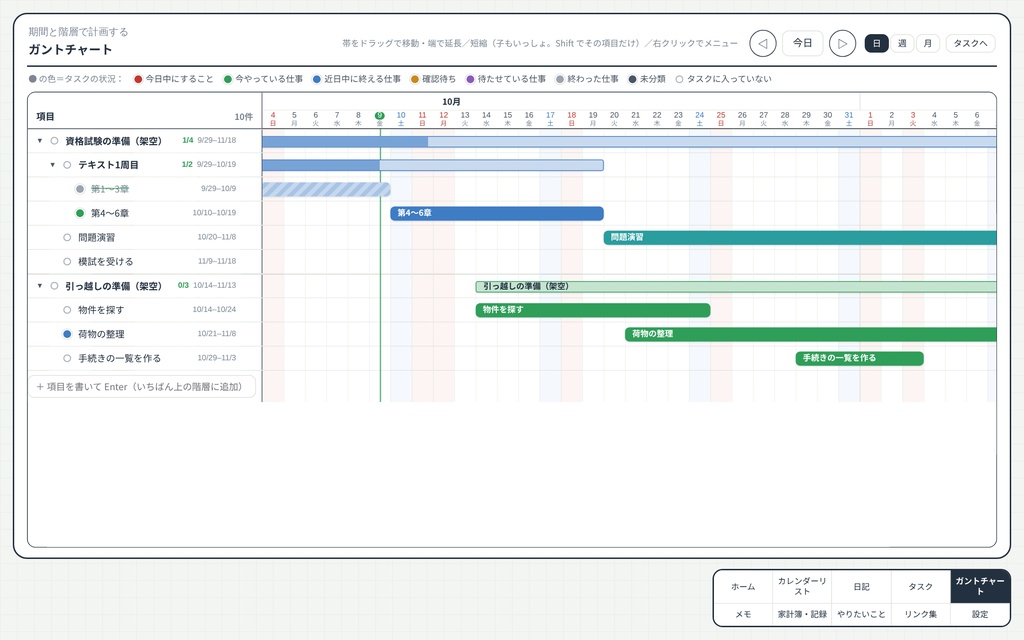
Task: Click the status circle beside 模試を受ける
Action: click(x=67, y=262)
